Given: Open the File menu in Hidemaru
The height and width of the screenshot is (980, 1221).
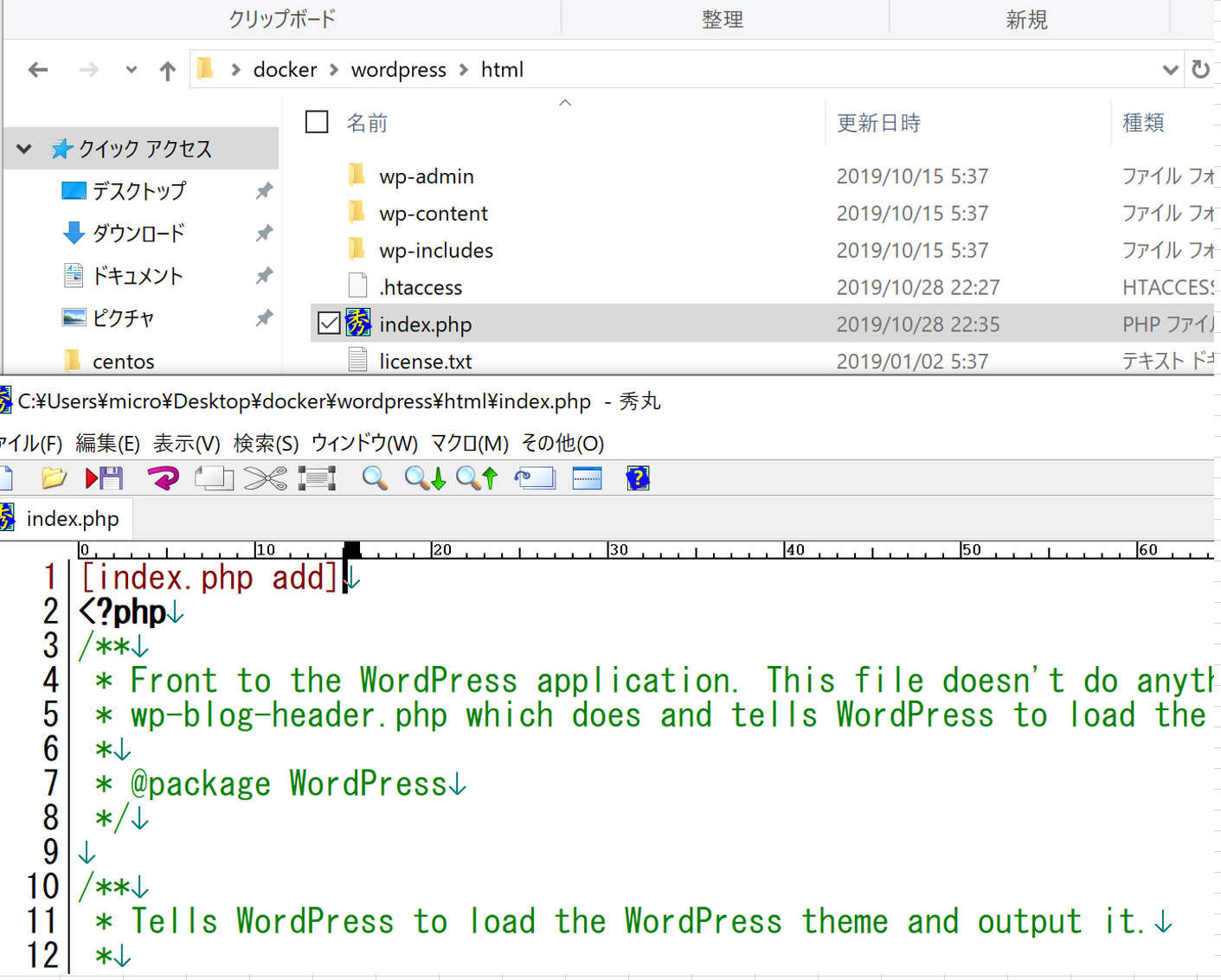Looking at the screenshot, I should pyautogui.click(x=31, y=443).
